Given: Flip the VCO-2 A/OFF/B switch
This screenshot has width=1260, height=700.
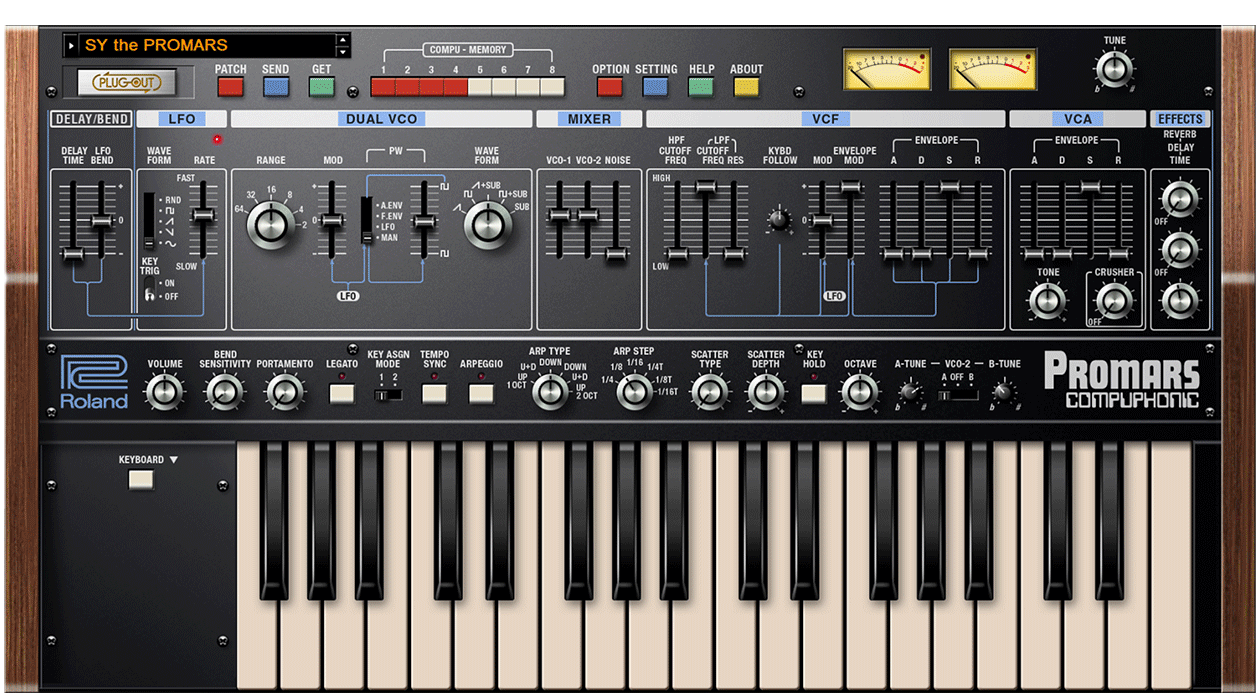Looking at the screenshot, I should click(x=959, y=395).
